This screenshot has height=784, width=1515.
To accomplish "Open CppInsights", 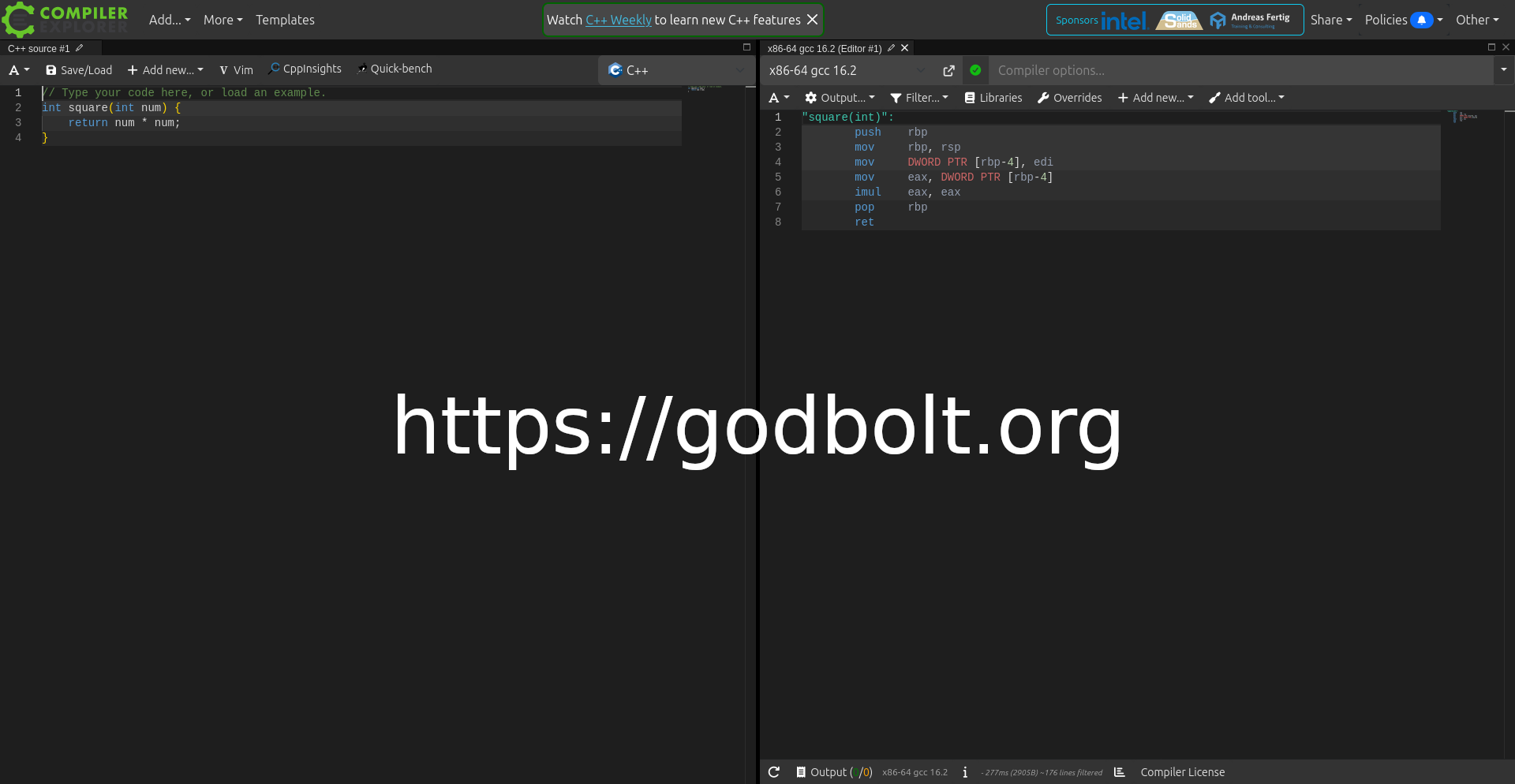I will coord(305,69).
